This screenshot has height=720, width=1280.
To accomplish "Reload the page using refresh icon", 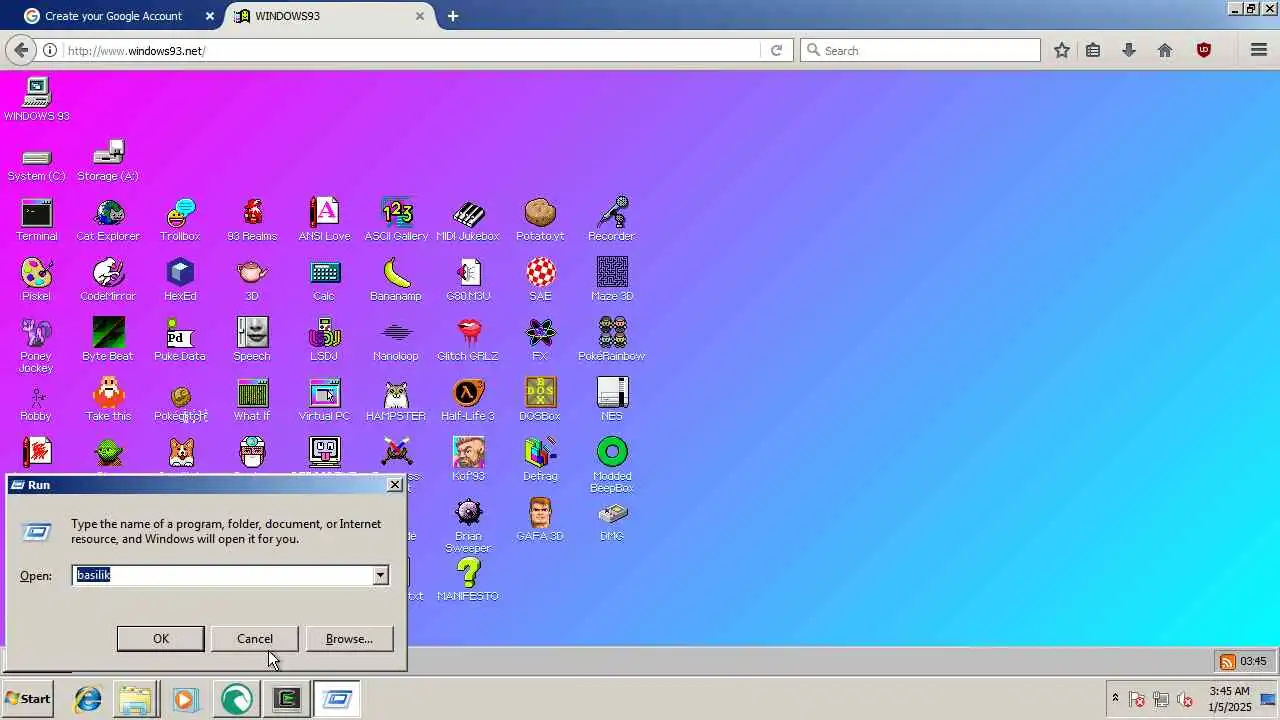I will click(776, 50).
